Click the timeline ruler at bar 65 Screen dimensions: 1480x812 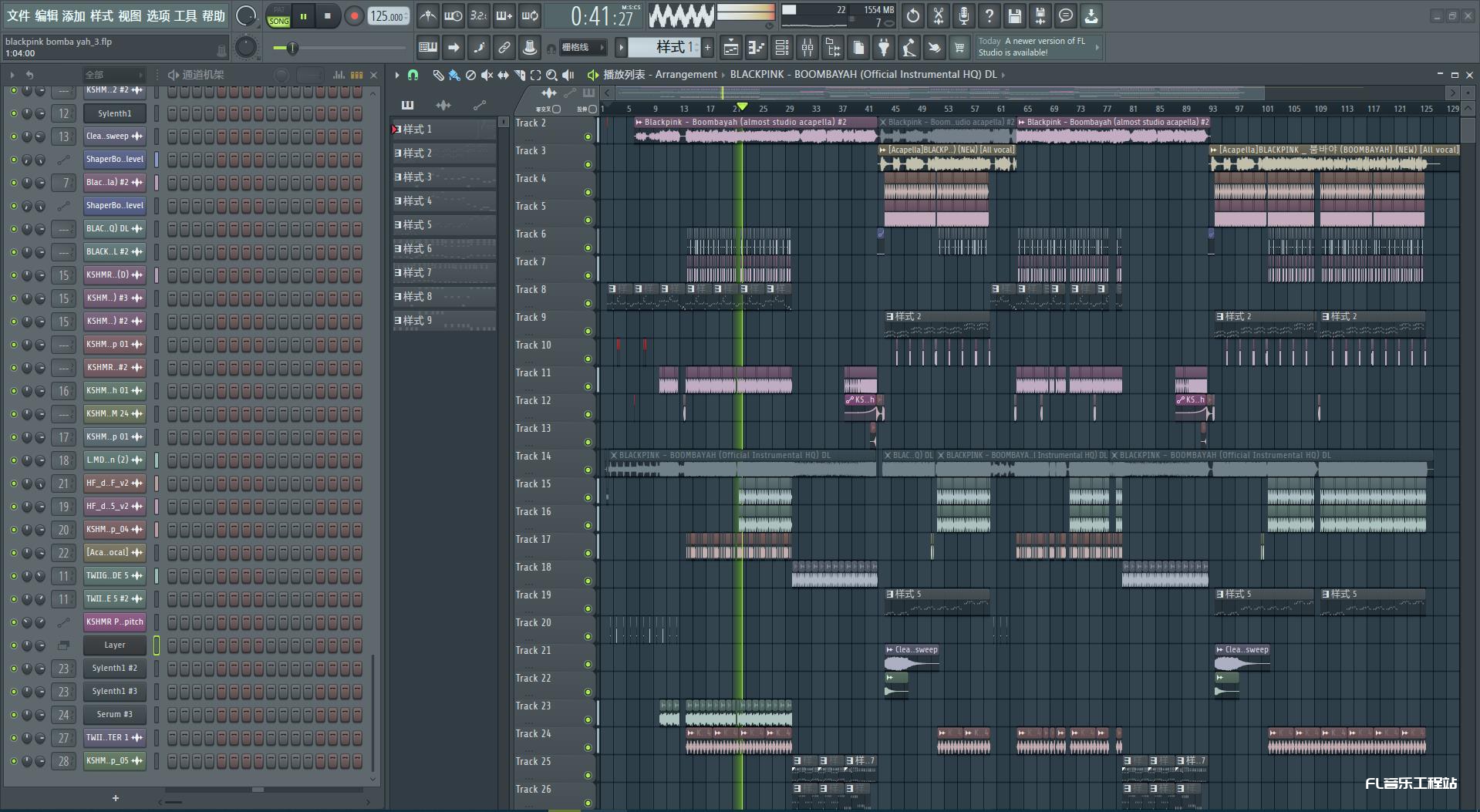coord(1027,109)
